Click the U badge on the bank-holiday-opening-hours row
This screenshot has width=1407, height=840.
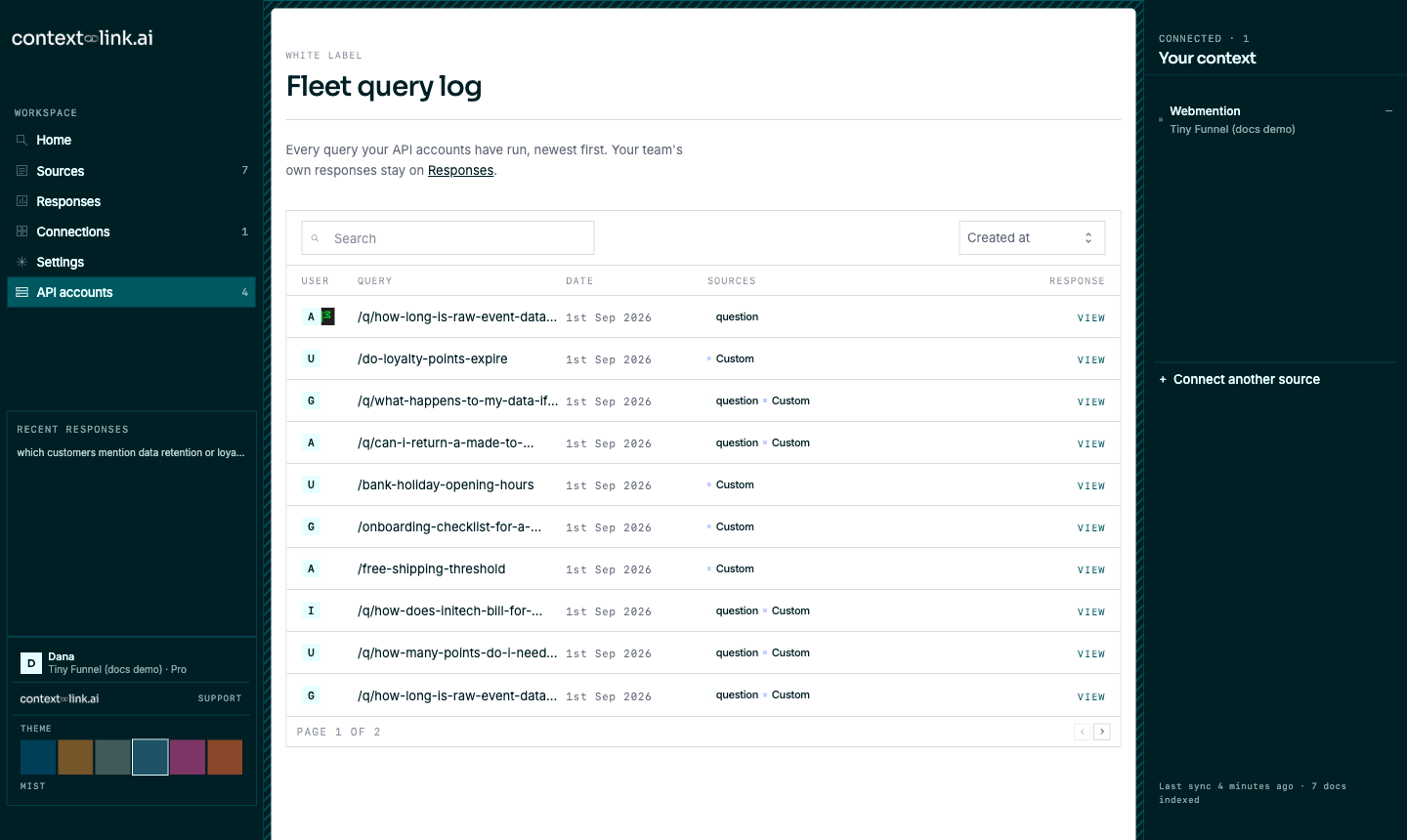point(311,484)
